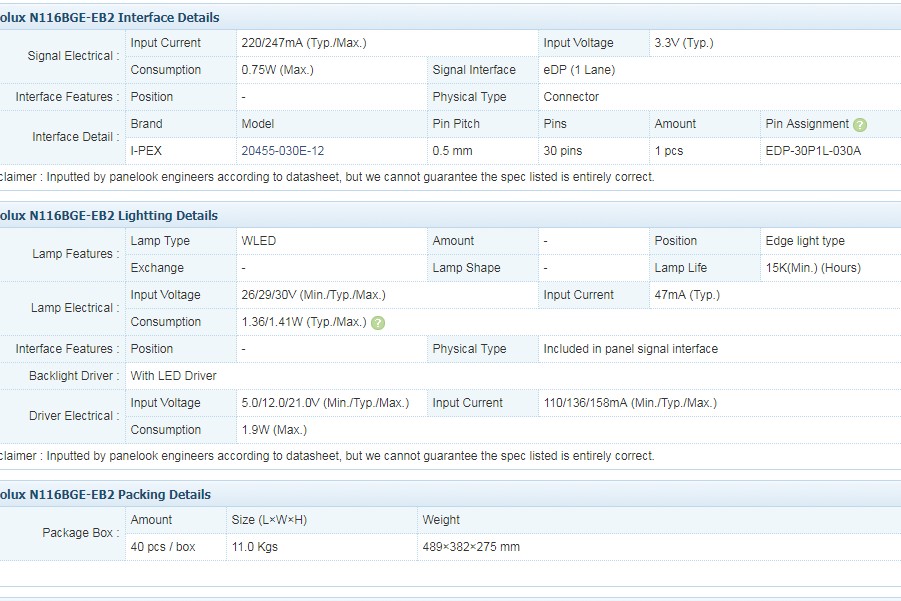Image resolution: width=901 pixels, height=601 pixels.
Task: Click the Driver Electrical row label
Action: tap(74, 416)
